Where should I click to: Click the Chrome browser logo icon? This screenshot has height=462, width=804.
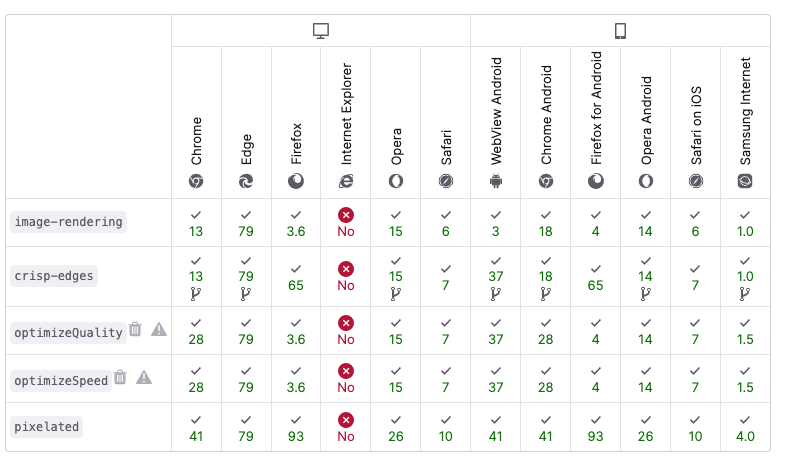[197, 181]
